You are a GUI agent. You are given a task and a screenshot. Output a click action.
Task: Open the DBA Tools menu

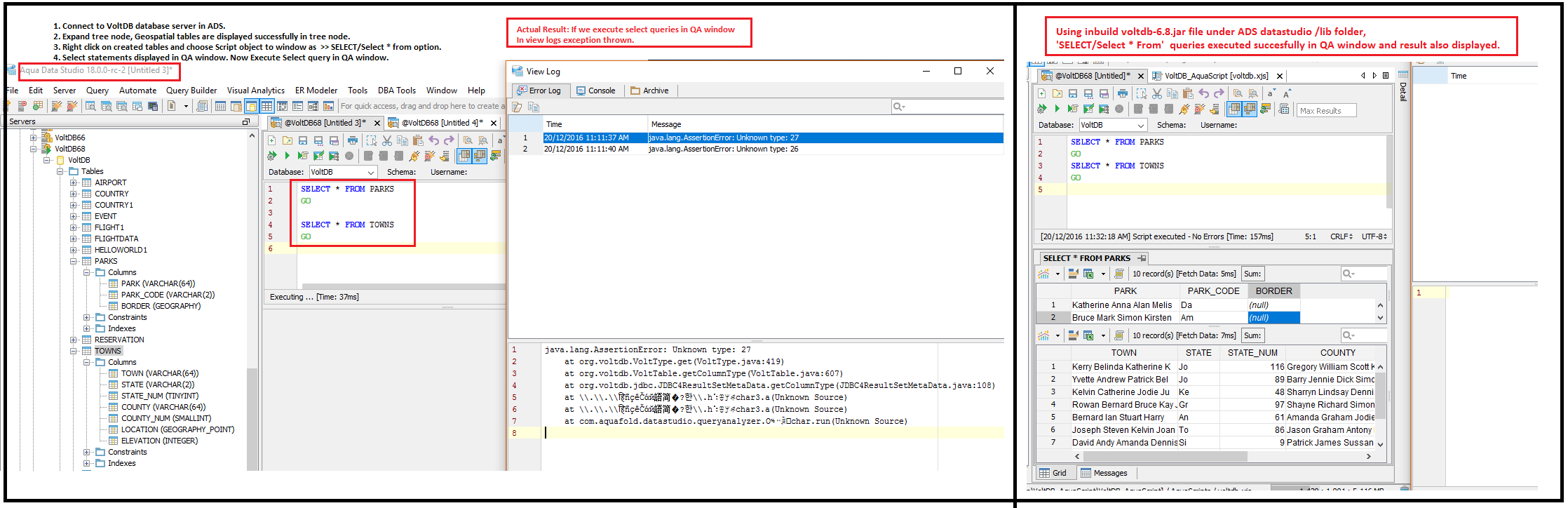(397, 91)
